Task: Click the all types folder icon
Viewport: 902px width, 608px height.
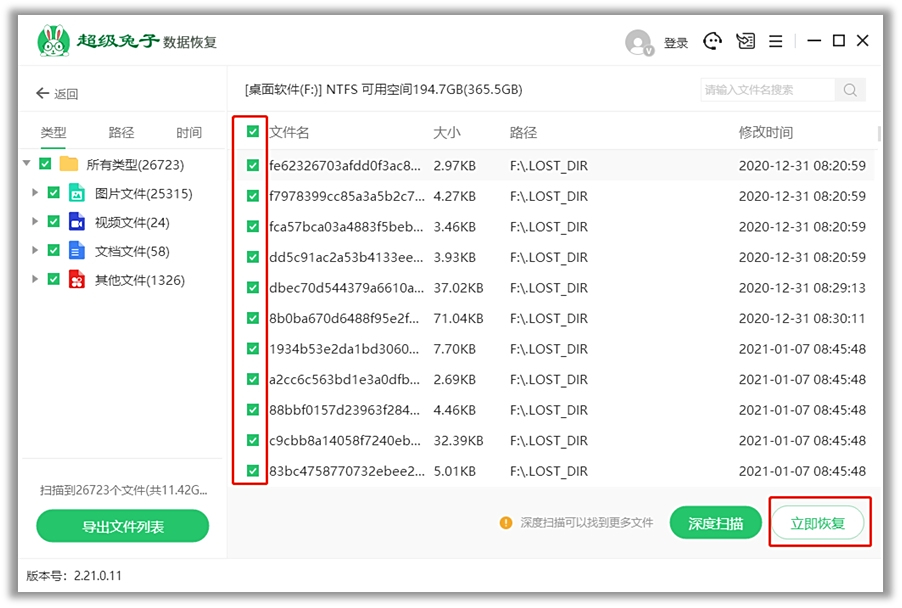Action: [69, 165]
